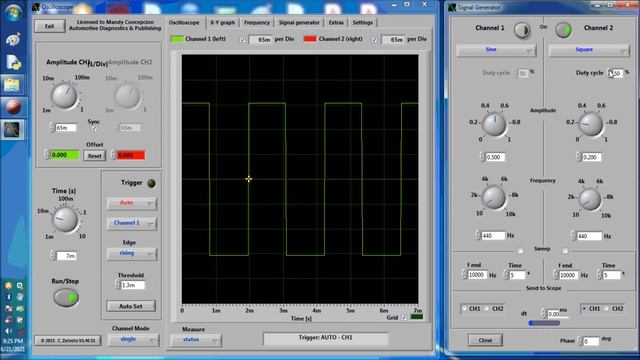Click amplitude 0.500 value field
Screen dimensions: 640x360
pyautogui.click(x=496, y=157)
